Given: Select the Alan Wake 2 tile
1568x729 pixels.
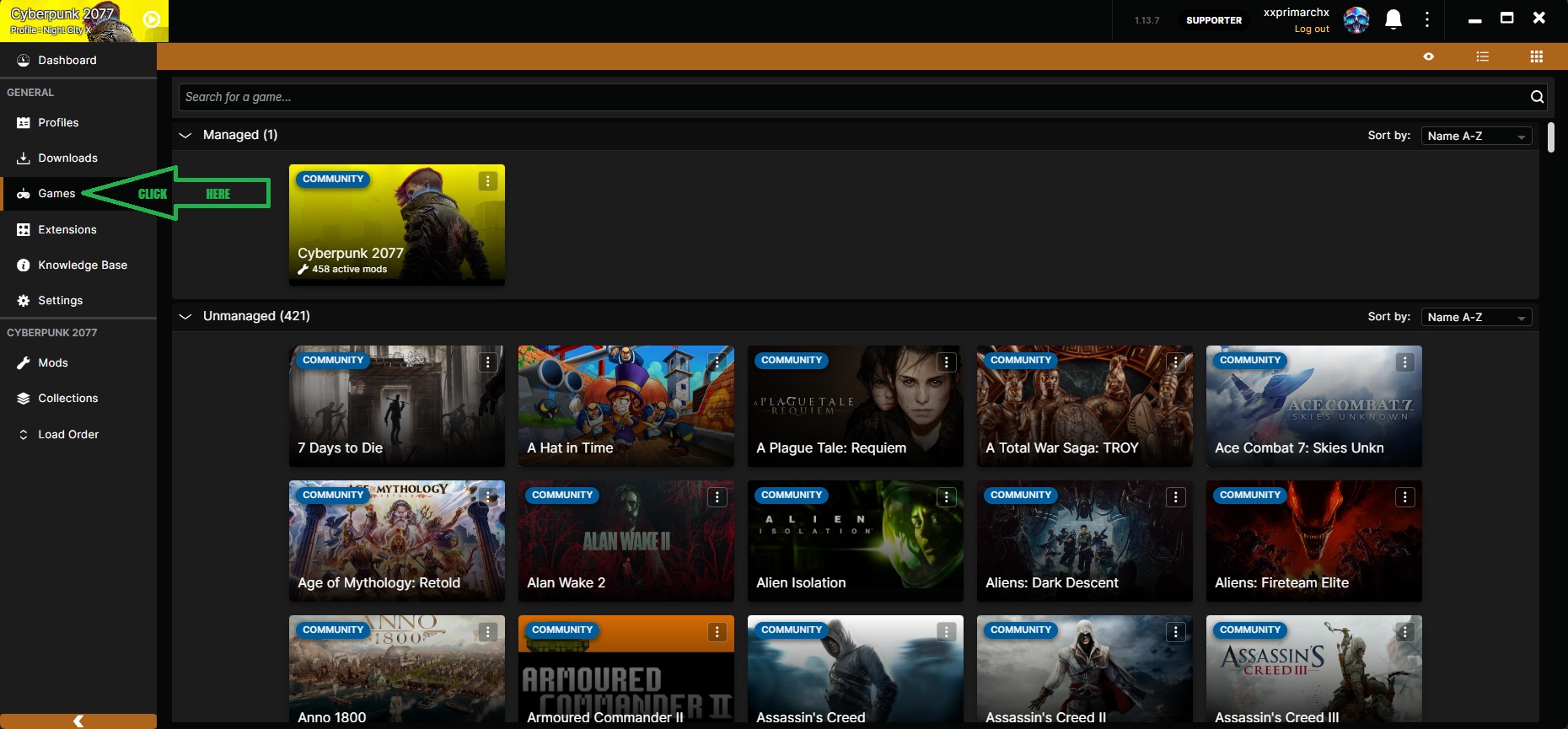Looking at the screenshot, I should tap(626, 541).
